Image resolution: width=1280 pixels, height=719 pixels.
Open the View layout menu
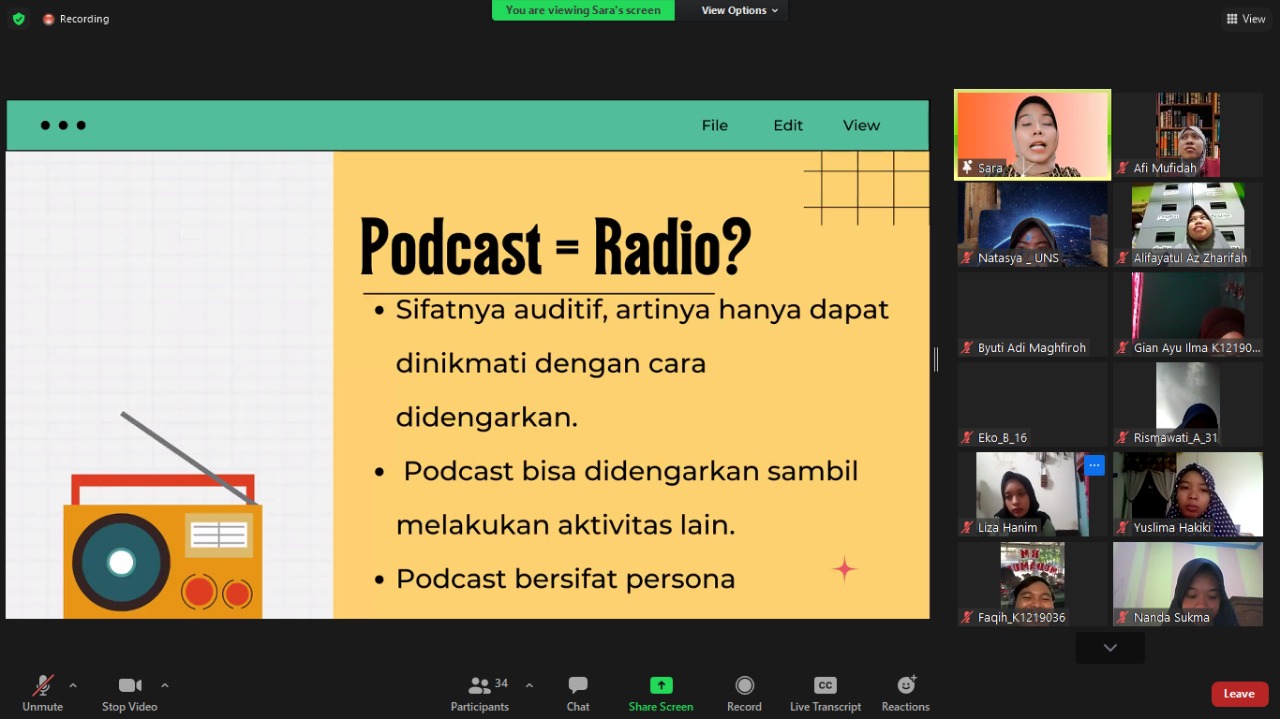(x=1246, y=19)
